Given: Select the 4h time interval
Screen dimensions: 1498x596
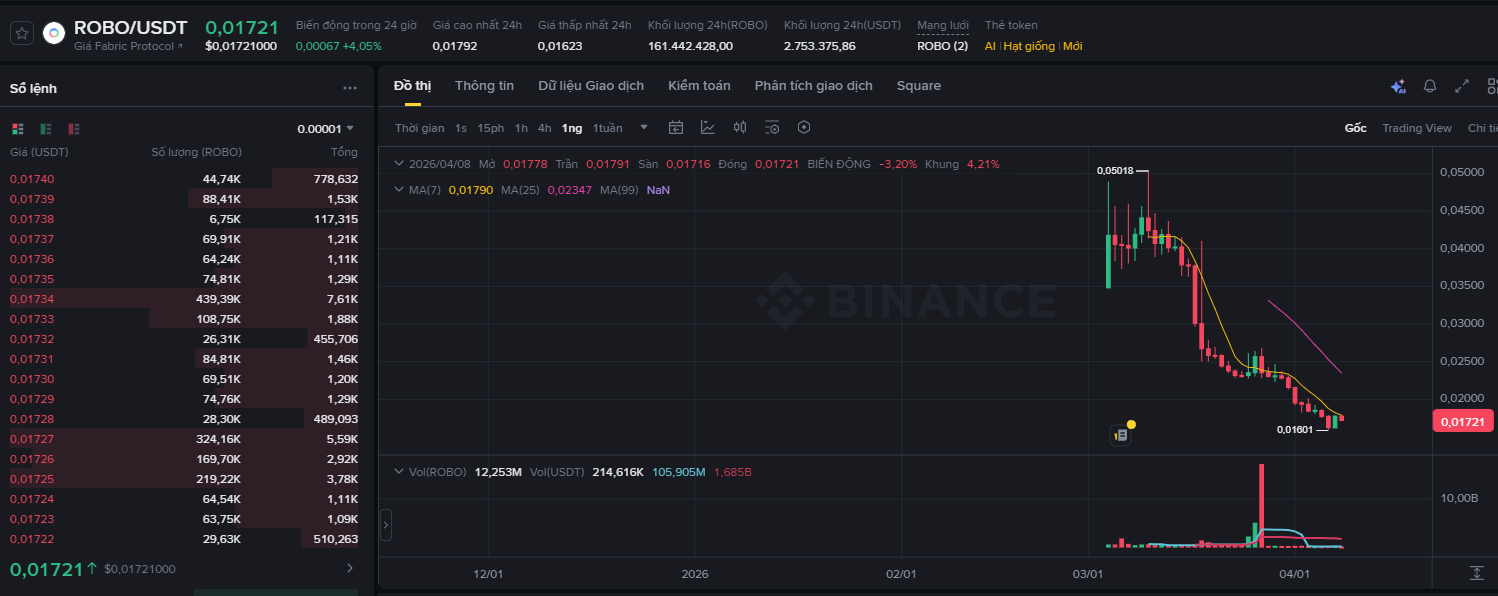Looking at the screenshot, I should click(x=544, y=128).
